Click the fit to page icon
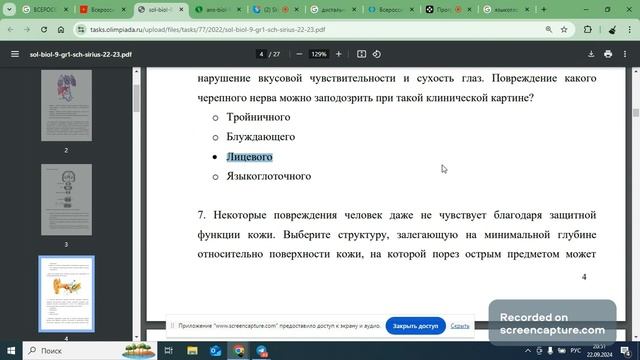 pyautogui.click(x=361, y=54)
